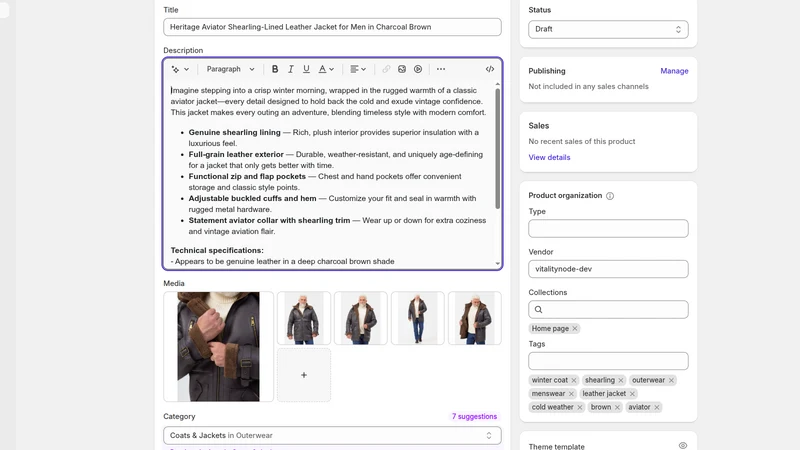Select the large close-up cuff media image

click(x=218, y=346)
